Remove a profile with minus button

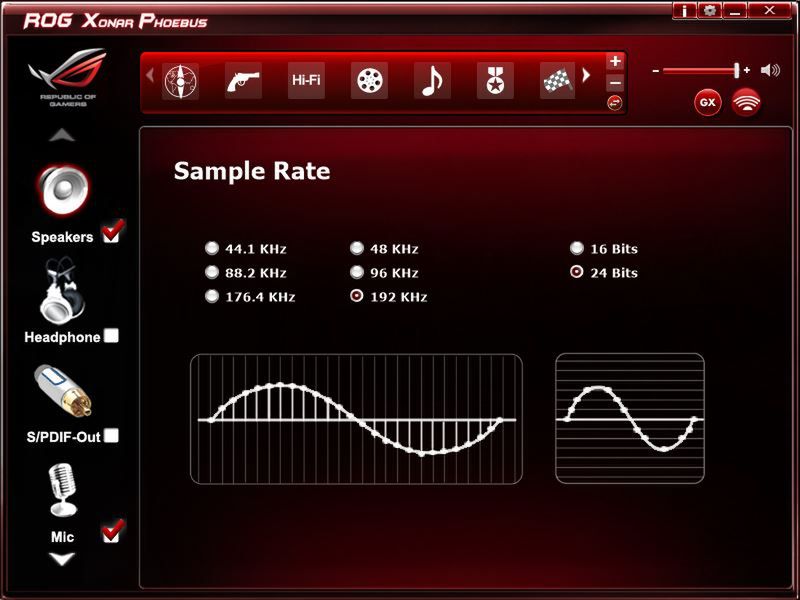(615, 83)
